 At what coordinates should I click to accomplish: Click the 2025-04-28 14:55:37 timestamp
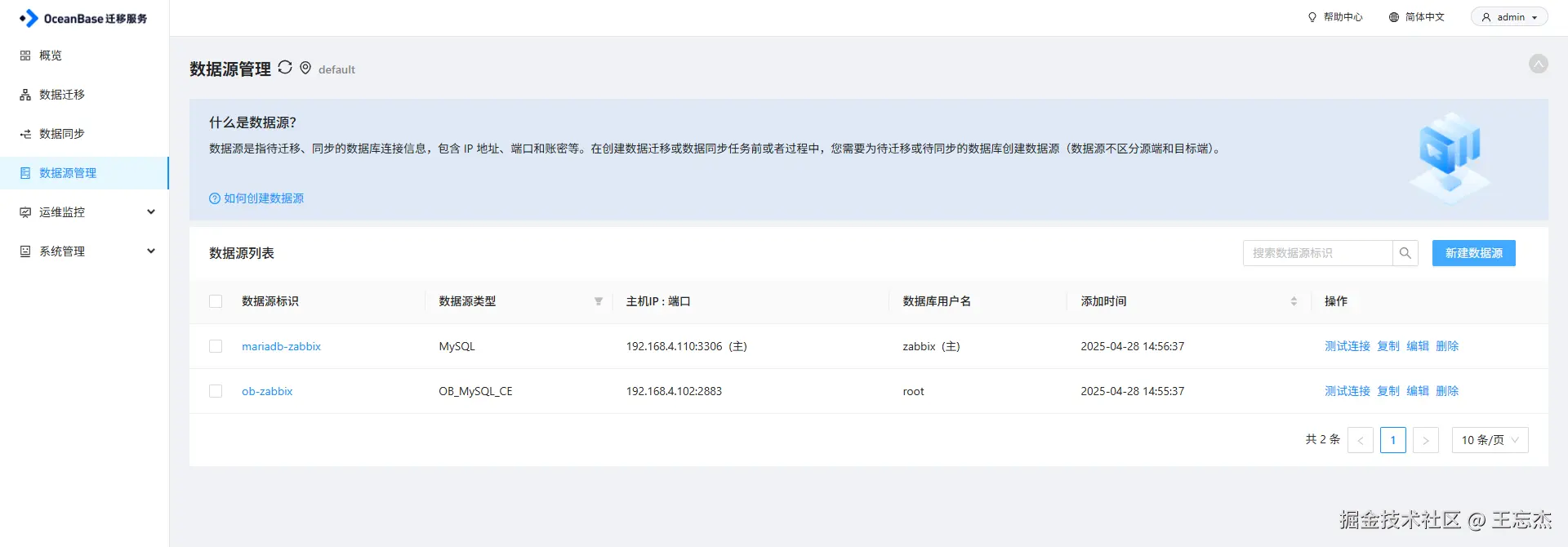(x=1132, y=391)
